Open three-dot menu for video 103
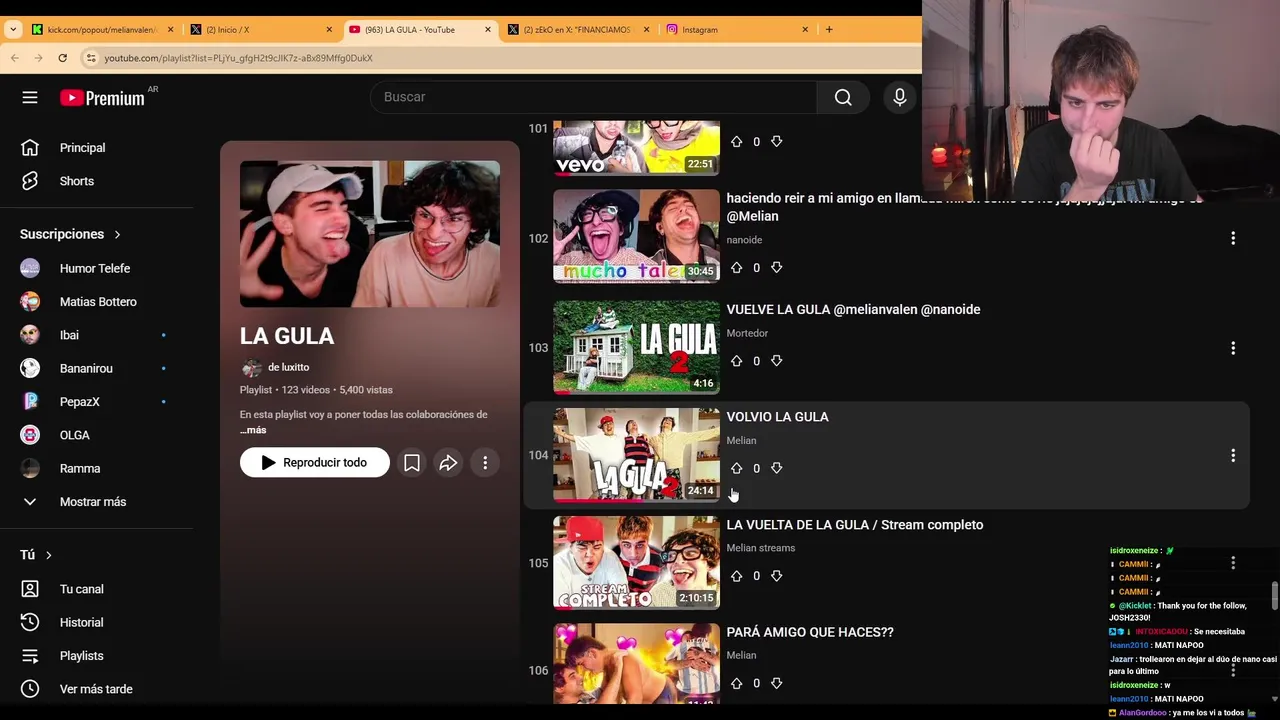Screen dimensions: 1280x720 [x=1233, y=348]
